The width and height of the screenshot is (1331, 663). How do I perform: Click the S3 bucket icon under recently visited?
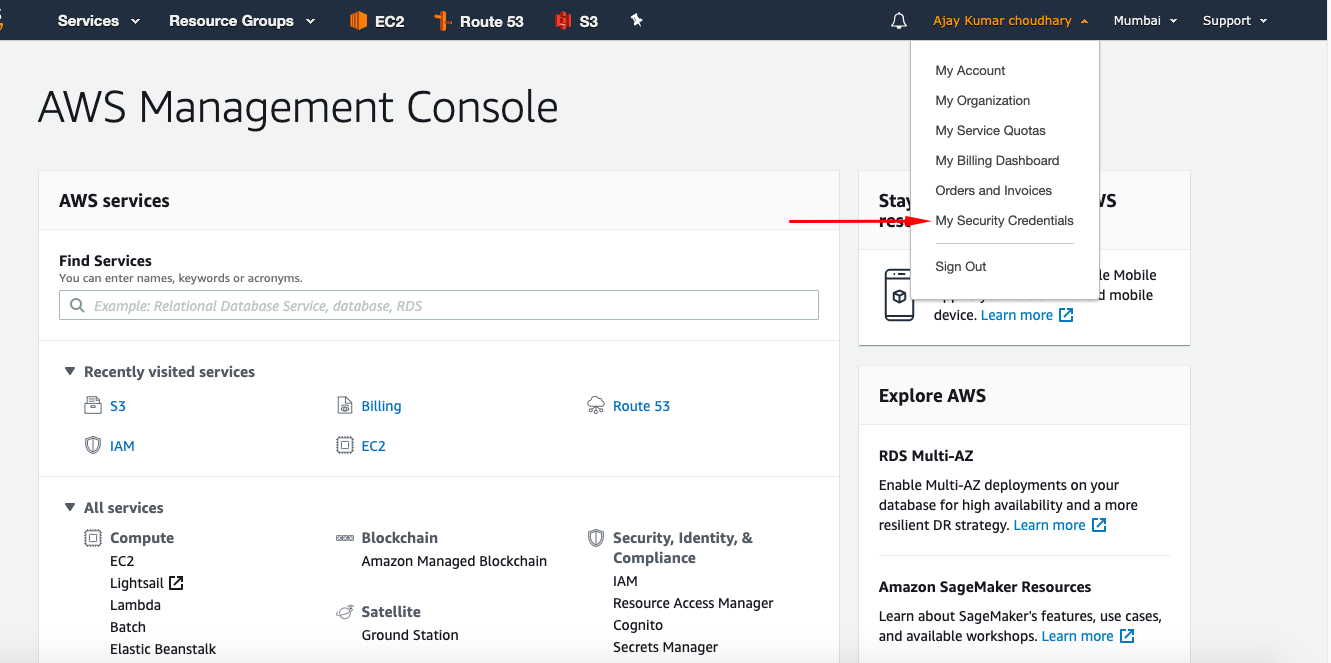[x=93, y=405]
